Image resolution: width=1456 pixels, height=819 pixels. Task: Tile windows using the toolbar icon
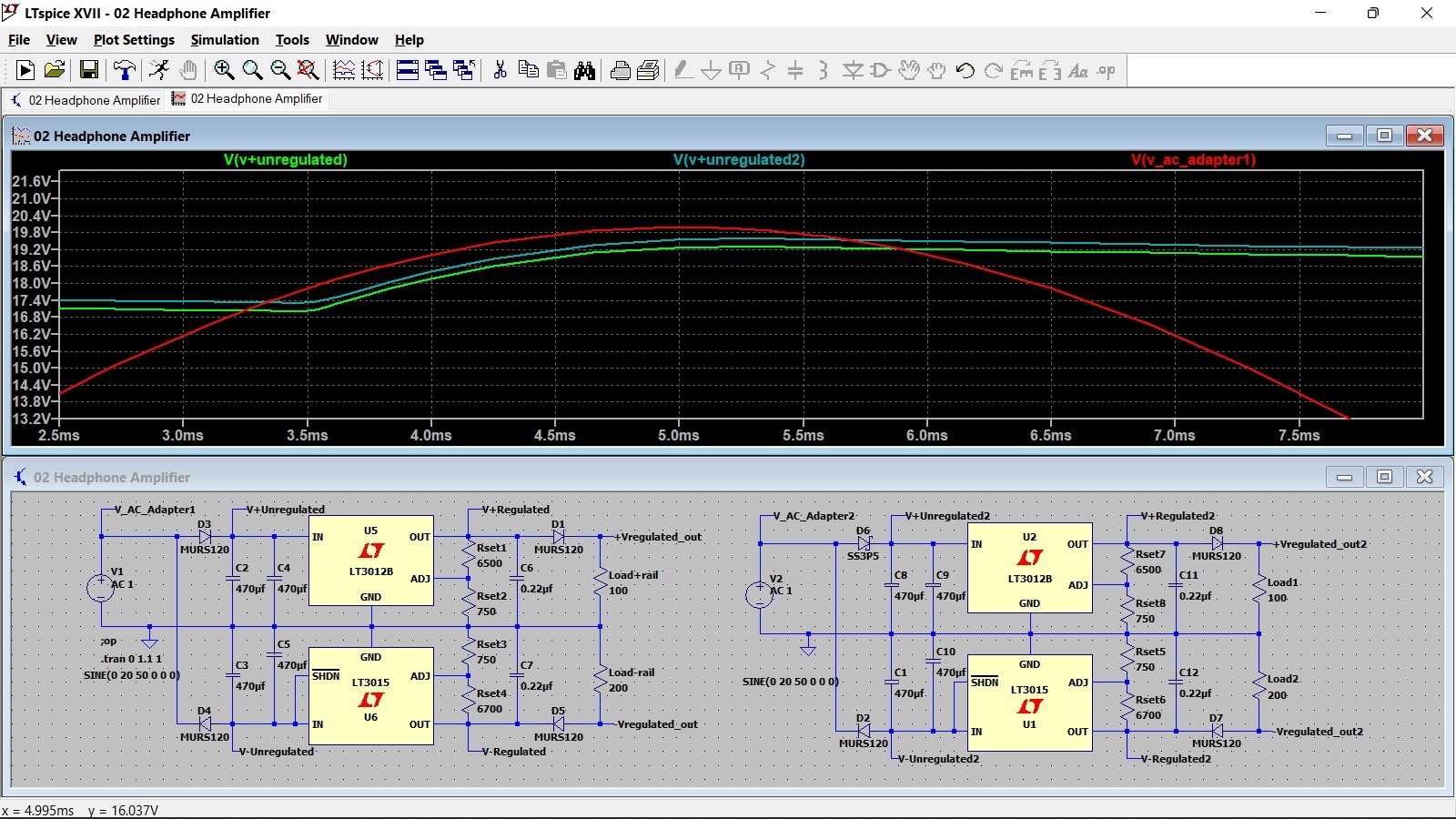408,70
